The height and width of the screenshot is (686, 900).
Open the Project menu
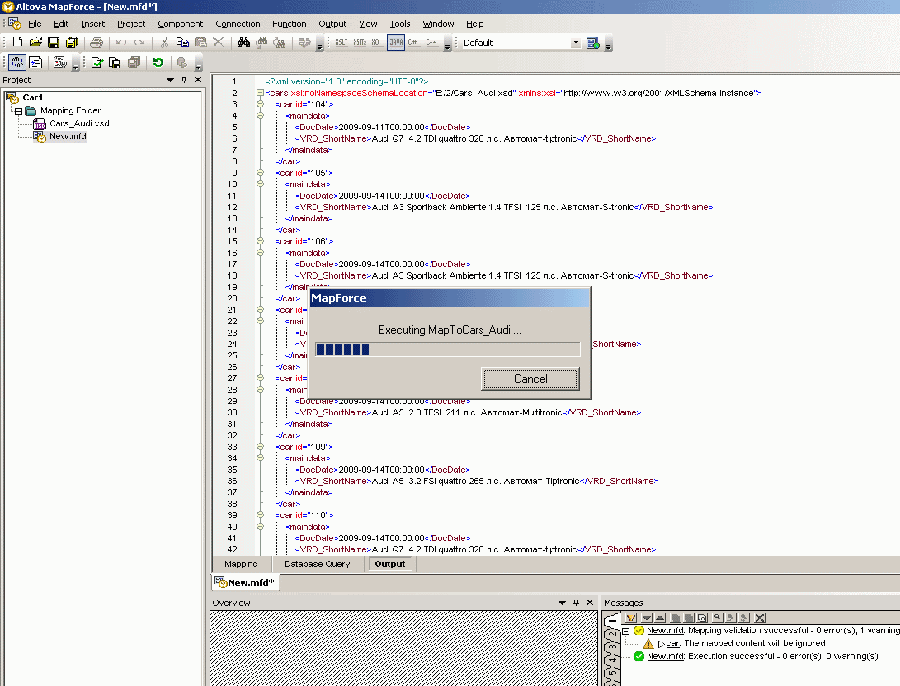[131, 24]
